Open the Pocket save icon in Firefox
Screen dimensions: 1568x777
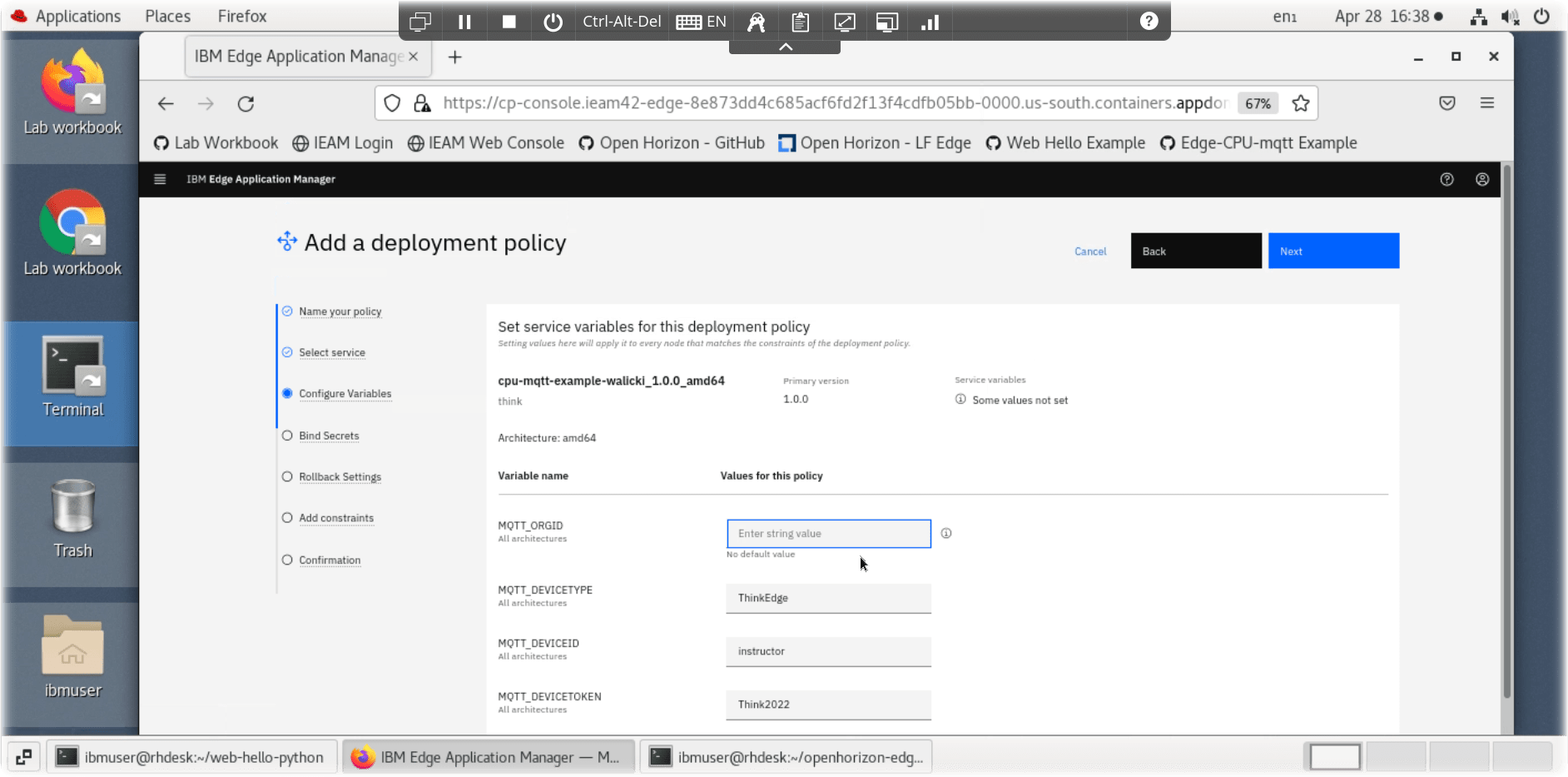tap(1446, 103)
